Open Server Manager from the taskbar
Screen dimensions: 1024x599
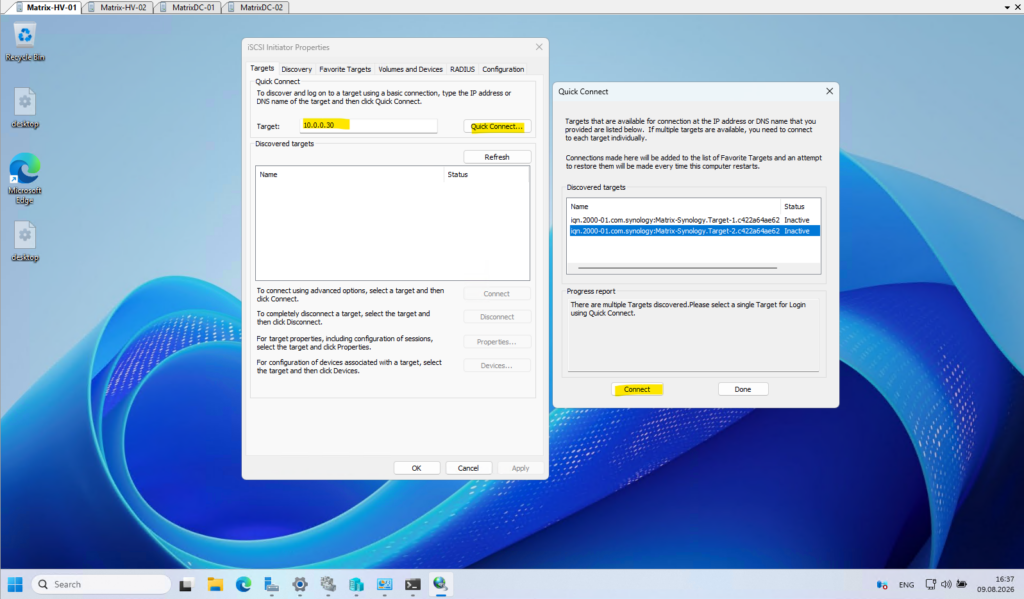point(271,585)
